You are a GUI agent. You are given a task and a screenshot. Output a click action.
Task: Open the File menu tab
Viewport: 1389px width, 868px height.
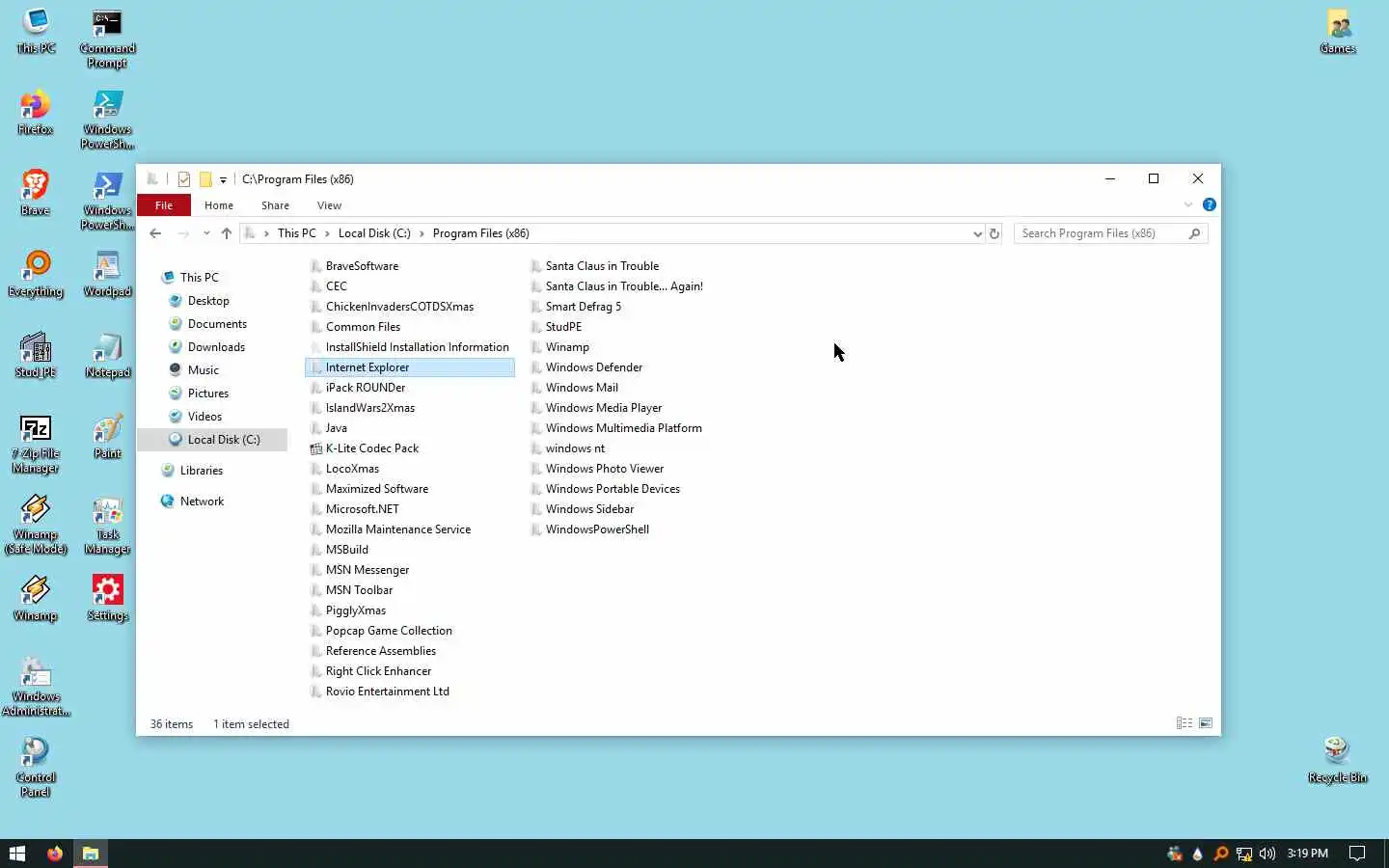pos(164,205)
